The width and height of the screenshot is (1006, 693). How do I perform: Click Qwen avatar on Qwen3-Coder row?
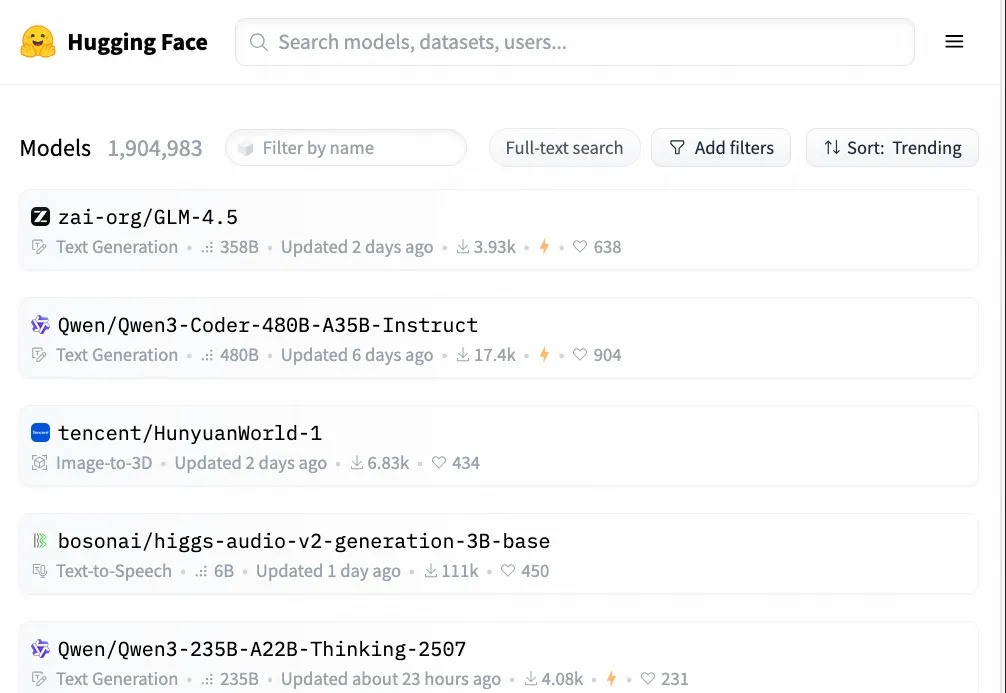40,324
